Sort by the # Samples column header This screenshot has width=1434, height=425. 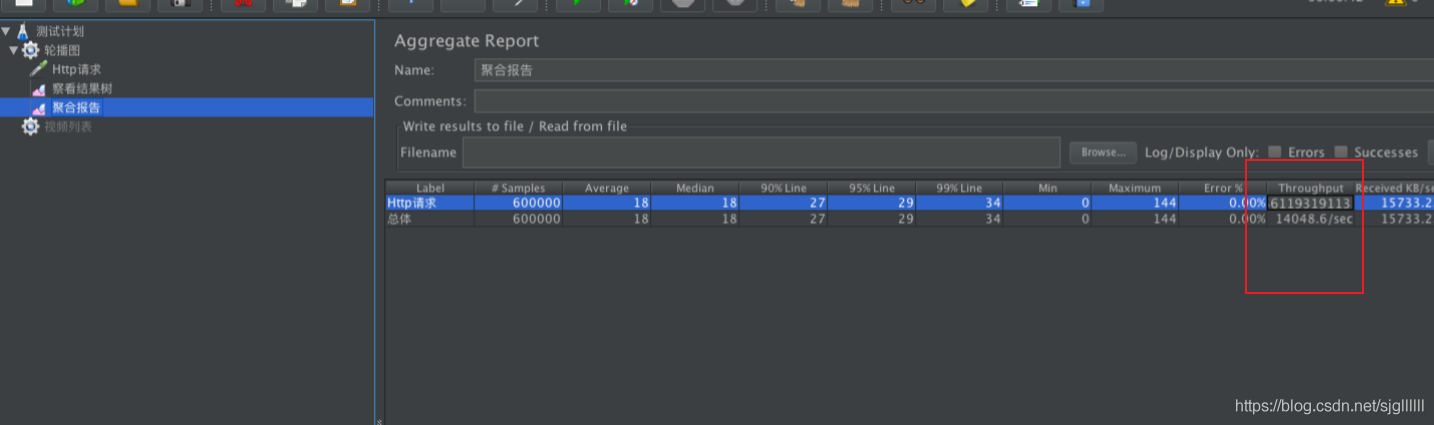[x=518, y=188]
